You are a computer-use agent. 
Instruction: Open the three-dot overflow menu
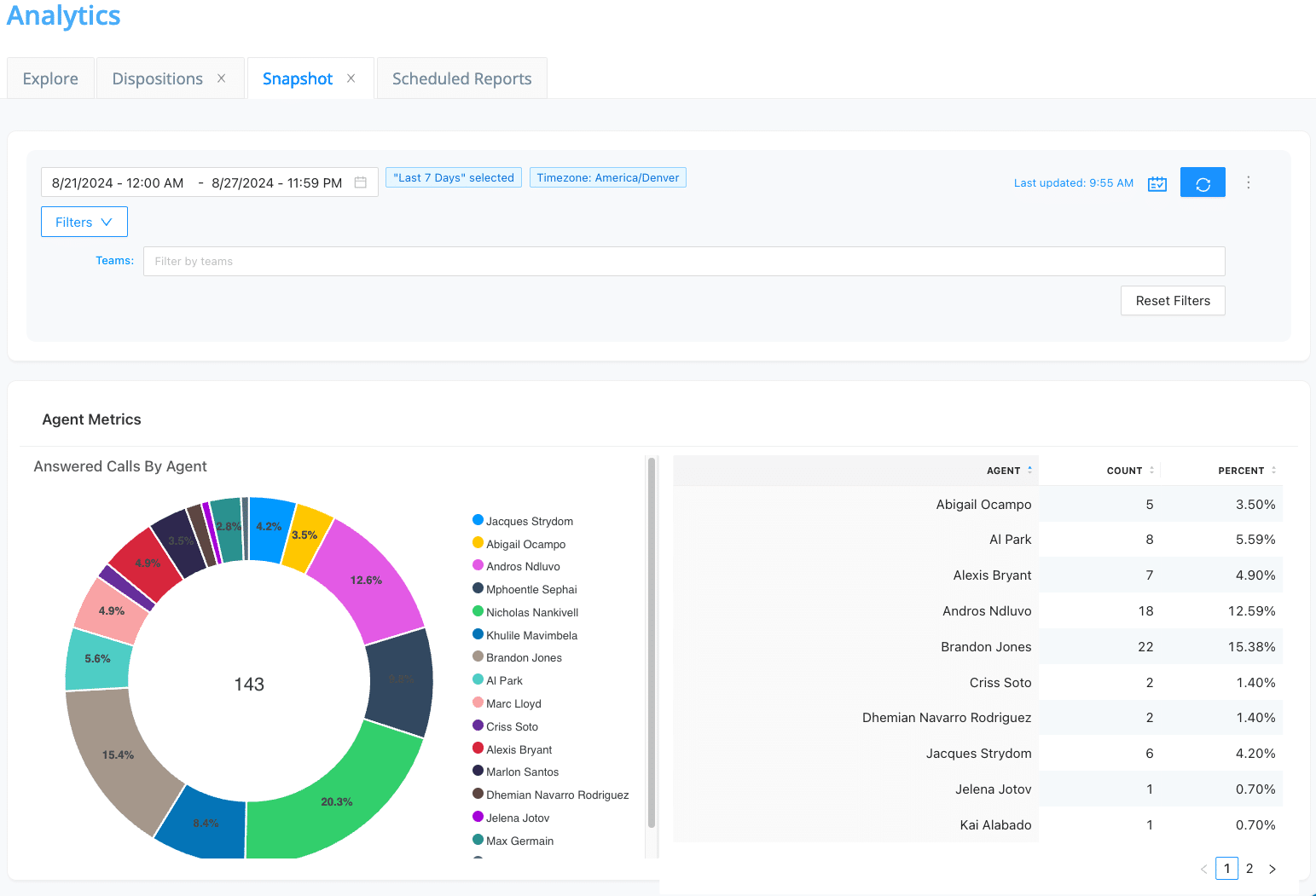click(x=1248, y=182)
